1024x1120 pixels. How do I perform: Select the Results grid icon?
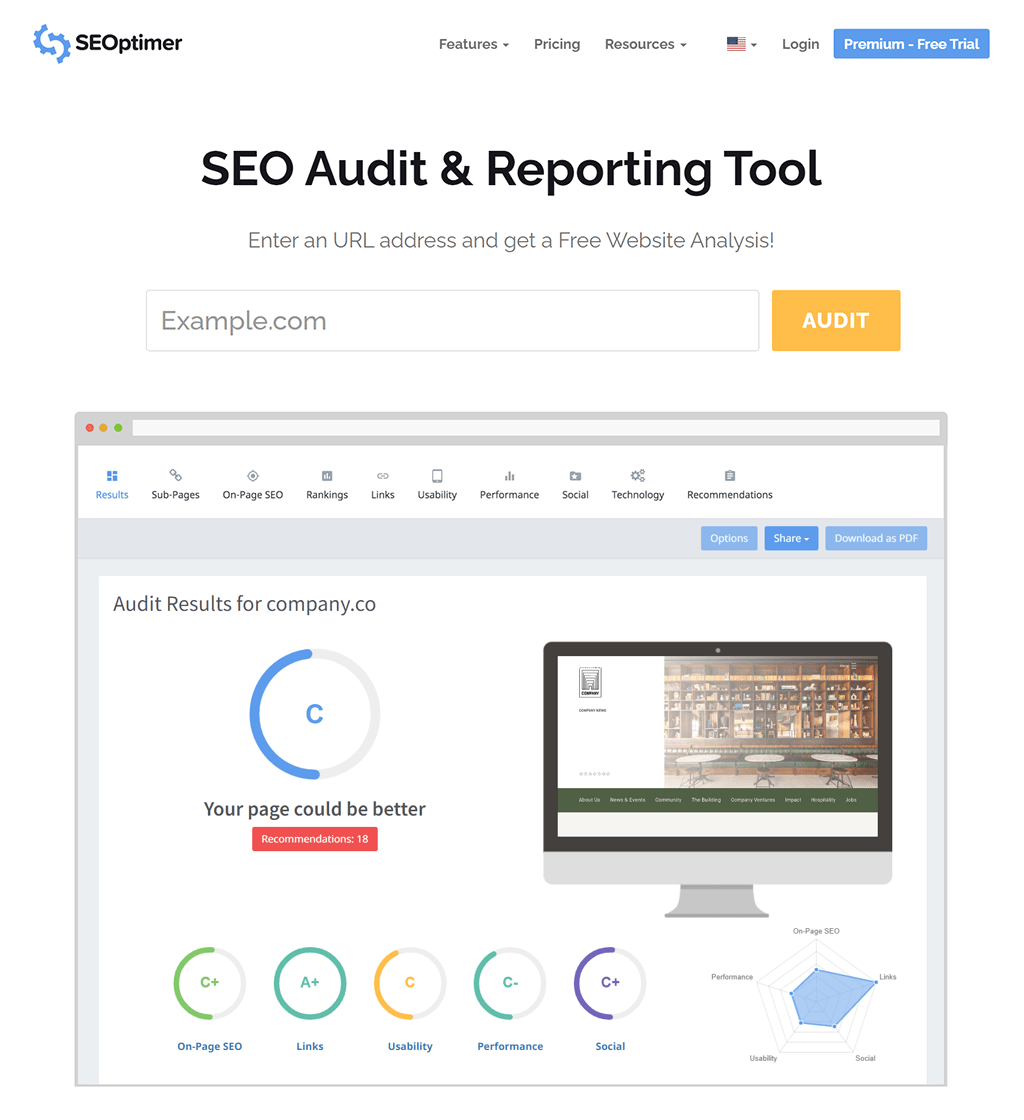pos(112,476)
